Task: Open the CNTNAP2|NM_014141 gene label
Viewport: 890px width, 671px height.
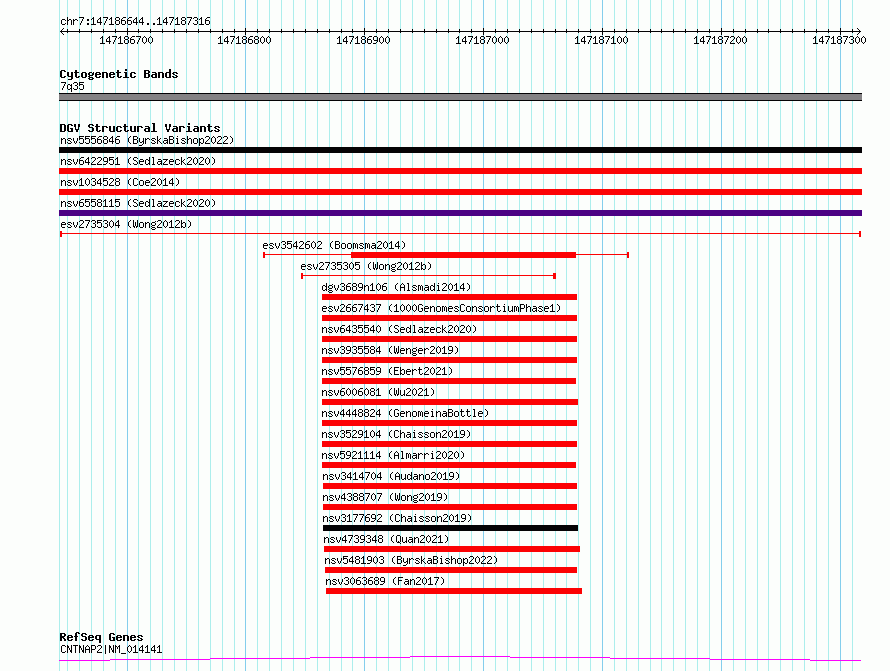Action: point(111,649)
